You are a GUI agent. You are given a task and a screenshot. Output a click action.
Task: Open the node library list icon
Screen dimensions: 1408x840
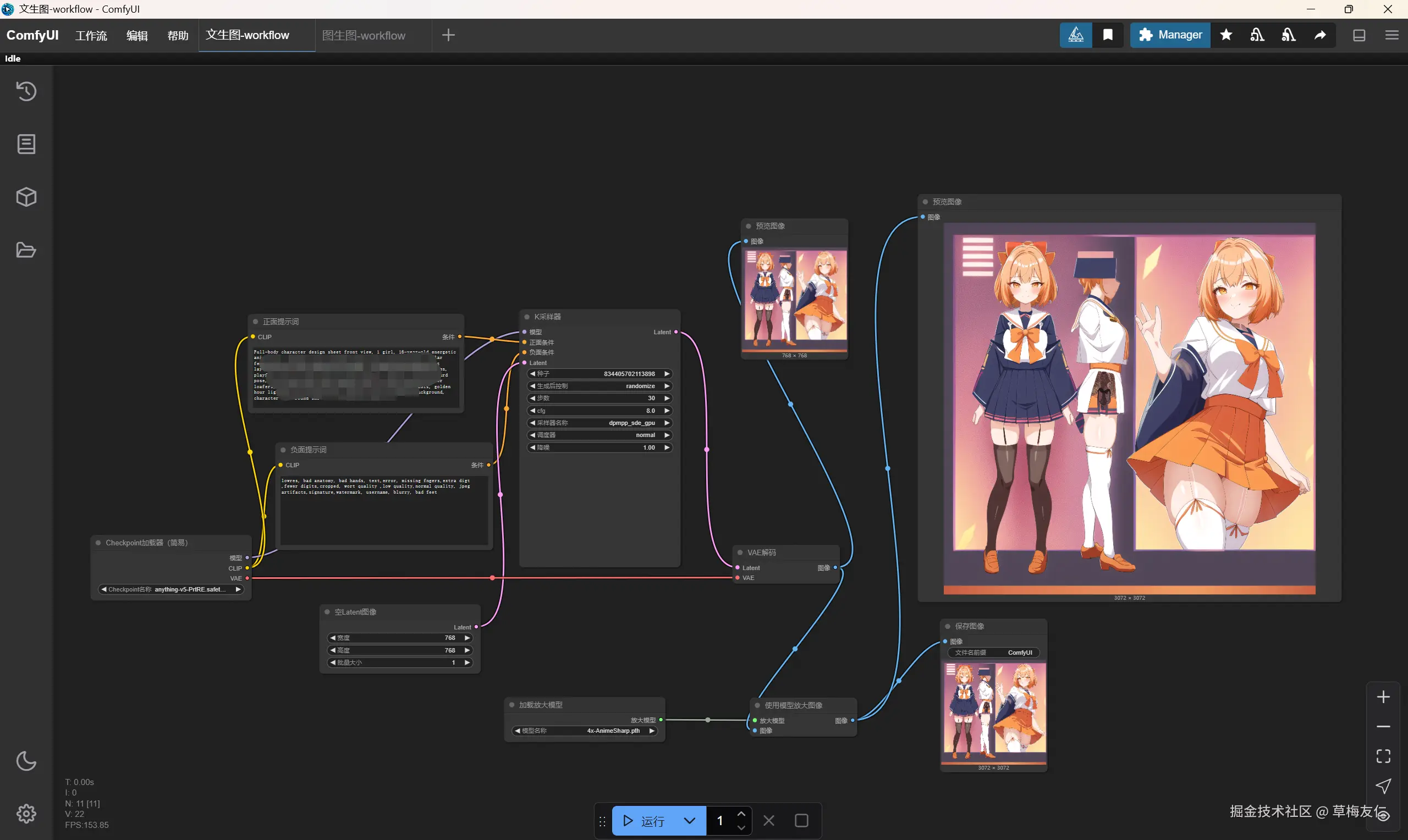coord(26,144)
